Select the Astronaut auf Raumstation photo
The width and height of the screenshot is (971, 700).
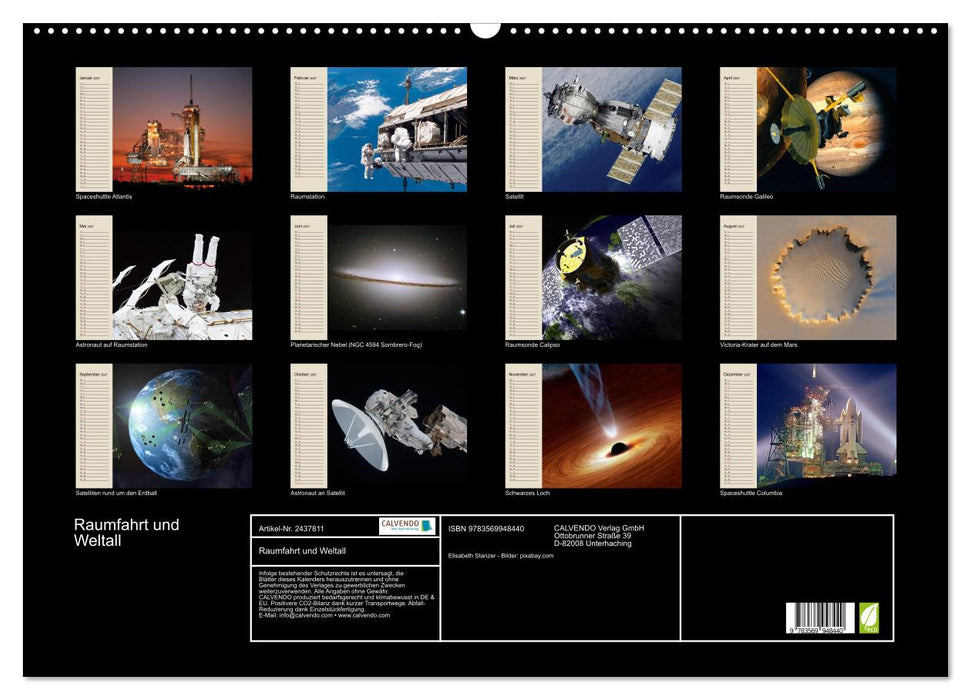[182, 278]
